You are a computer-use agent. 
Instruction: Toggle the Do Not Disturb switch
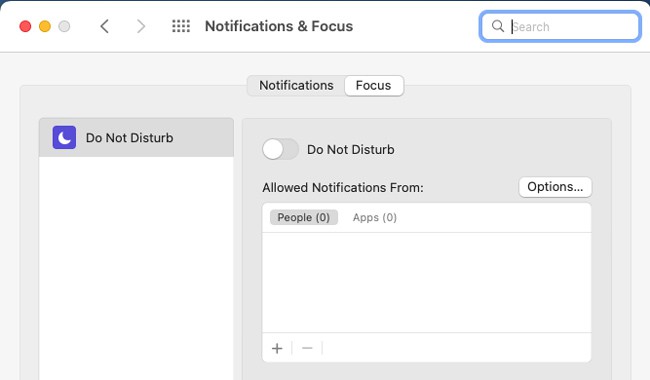(x=280, y=149)
